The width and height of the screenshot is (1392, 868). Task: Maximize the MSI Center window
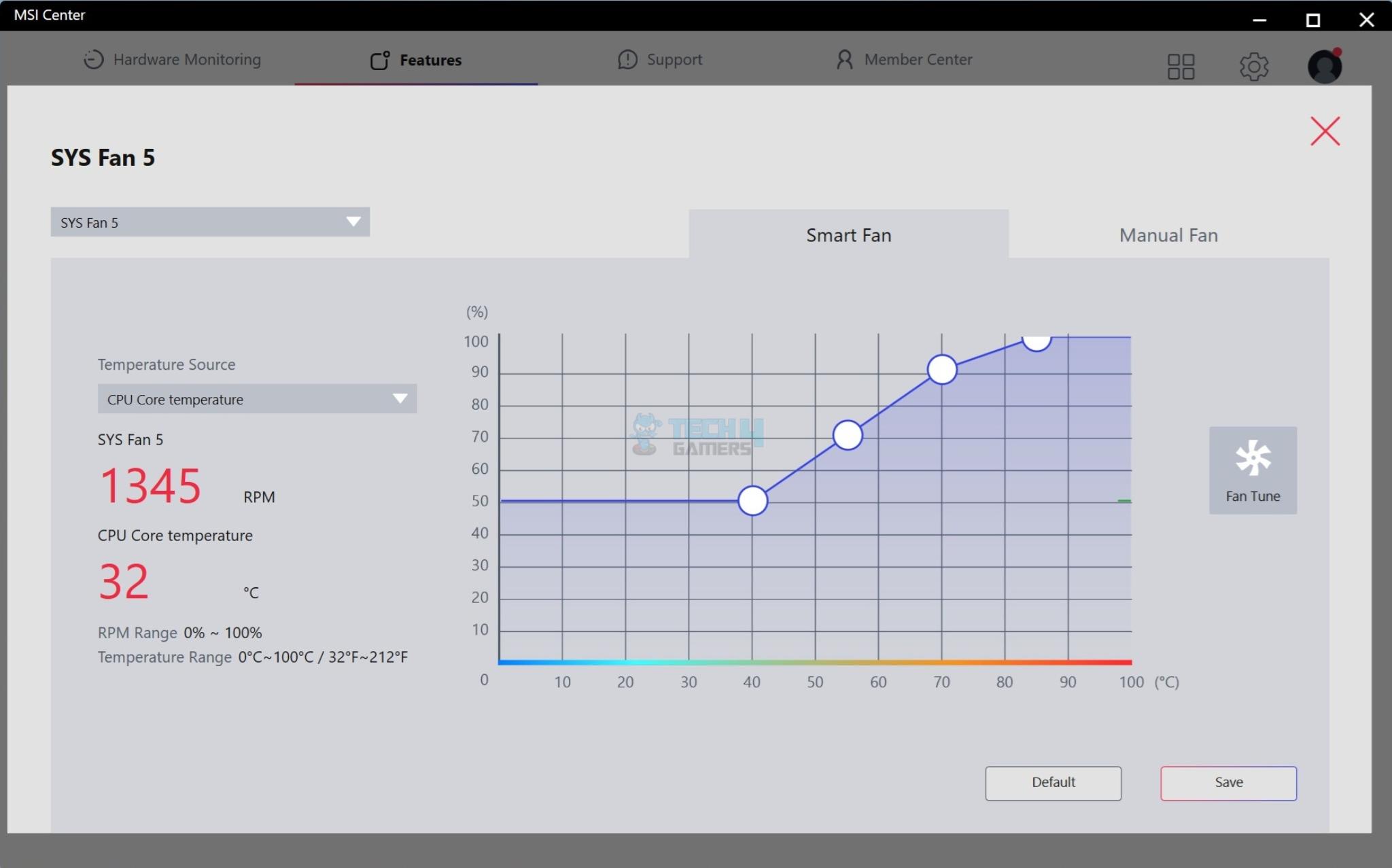click(x=1312, y=20)
